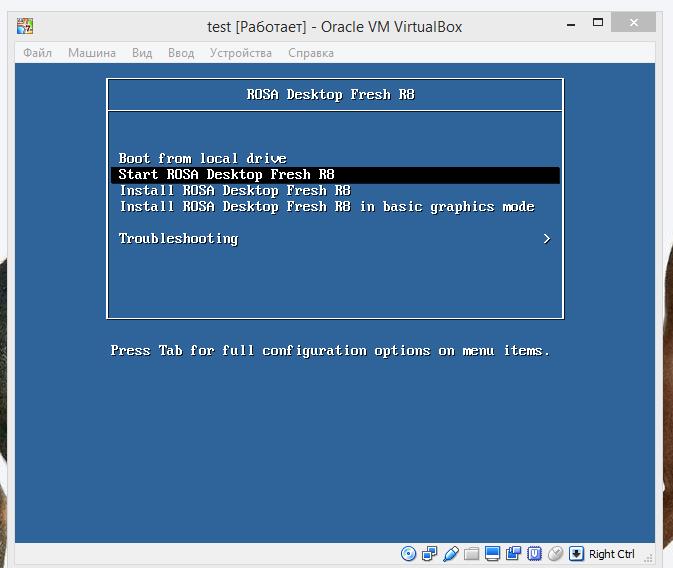Select Boot from local drive
This screenshot has width=673, height=568.
point(203,158)
